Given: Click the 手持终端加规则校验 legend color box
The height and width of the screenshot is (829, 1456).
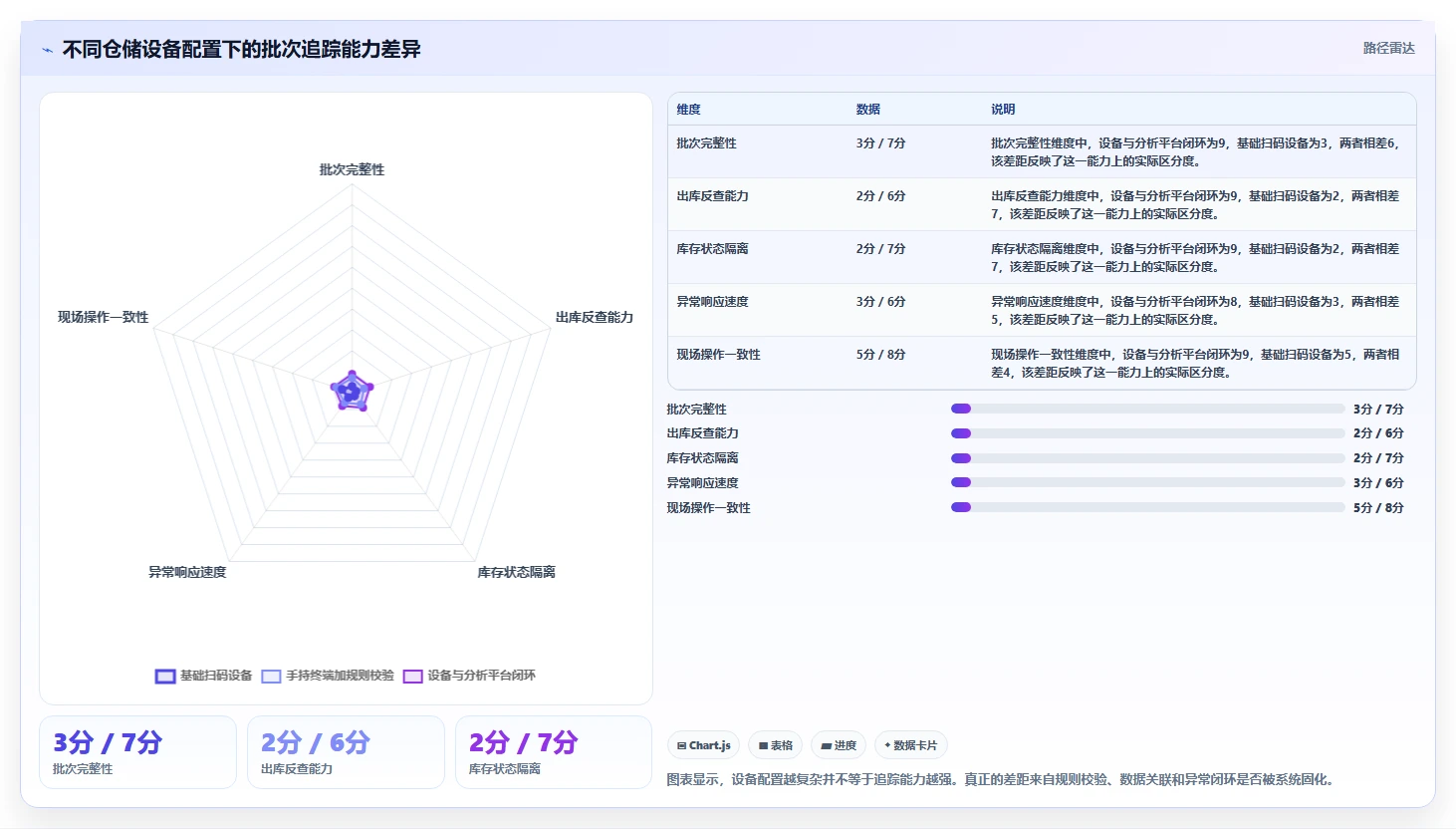Looking at the screenshot, I should [271, 677].
